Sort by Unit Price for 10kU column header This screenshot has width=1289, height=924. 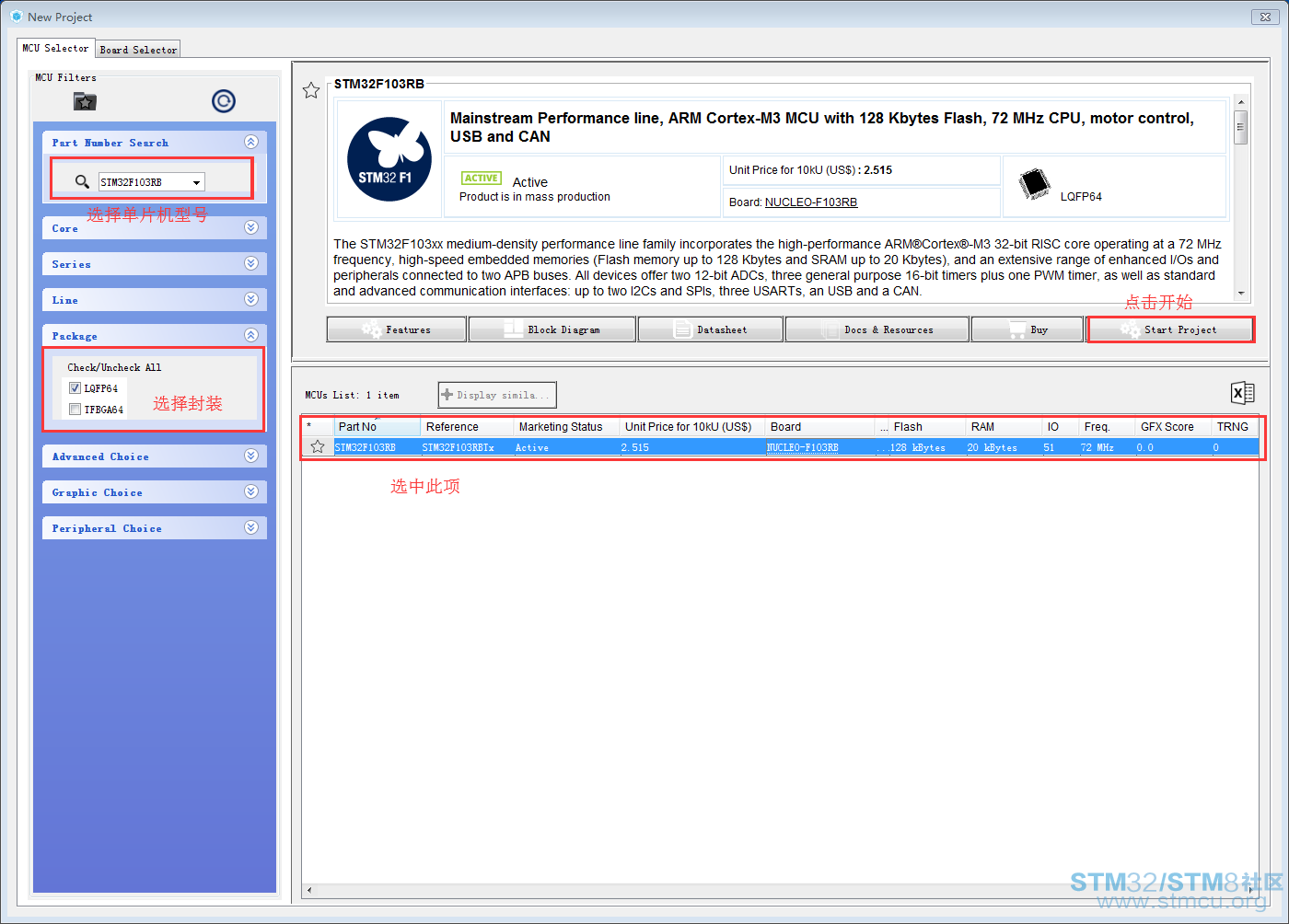tap(692, 427)
